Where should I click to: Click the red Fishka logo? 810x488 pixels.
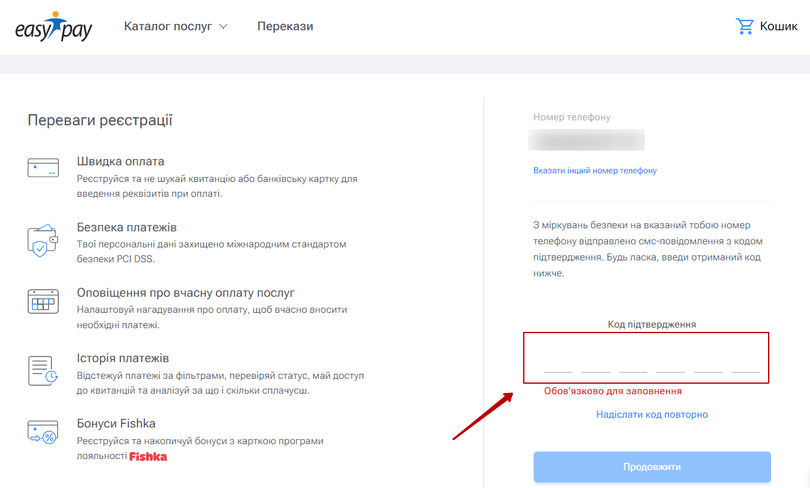pyautogui.click(x=148, y=456)
